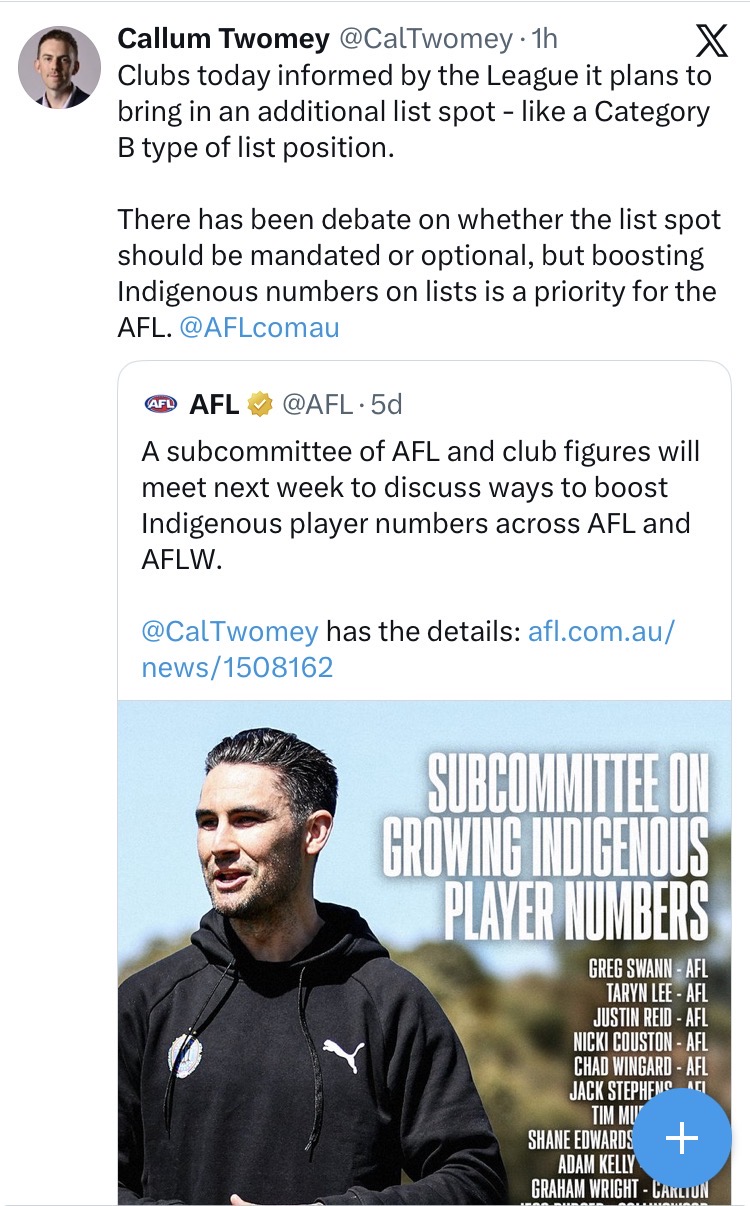
Task: Open the subcommittee image in quoted tweet
Action: point(424,952)
